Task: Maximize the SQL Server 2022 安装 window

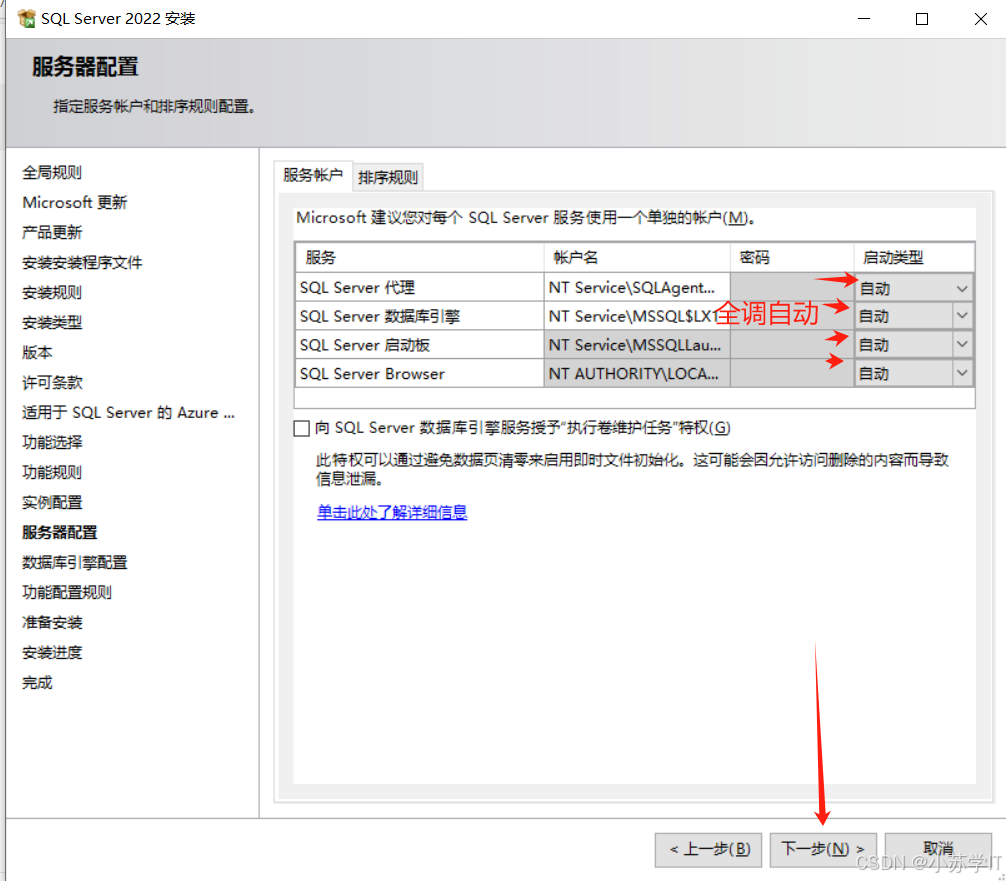Action: tap(922, 19)
